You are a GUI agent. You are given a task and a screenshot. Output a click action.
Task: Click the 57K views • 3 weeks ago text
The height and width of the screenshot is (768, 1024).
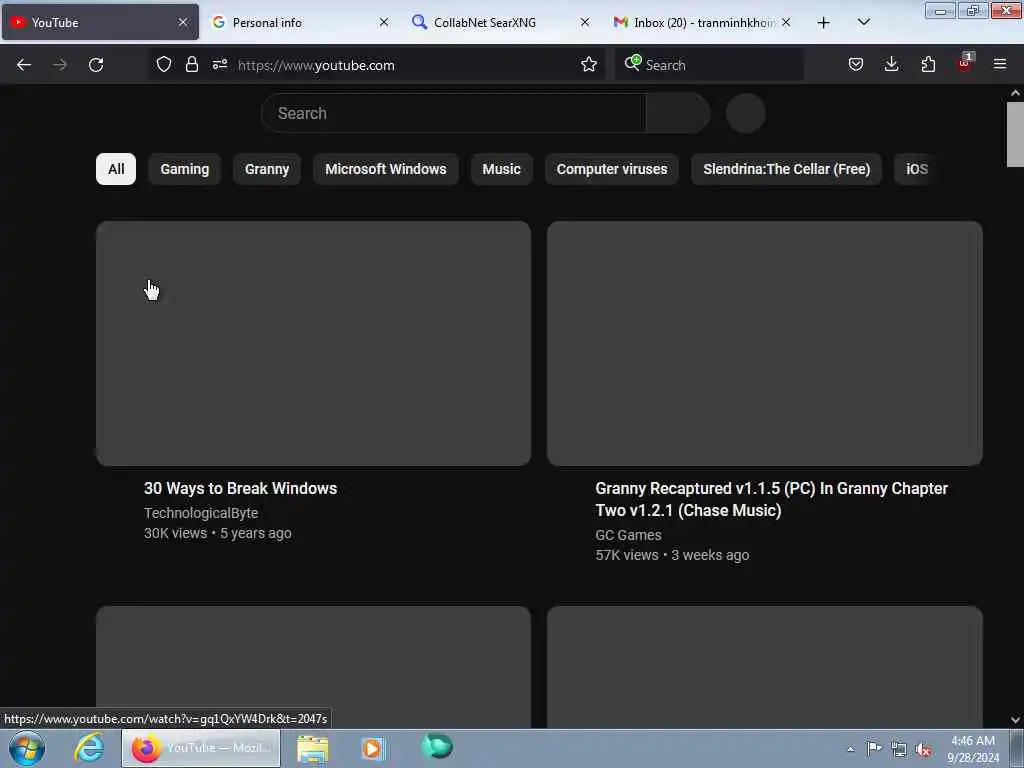tap(672, 555)
